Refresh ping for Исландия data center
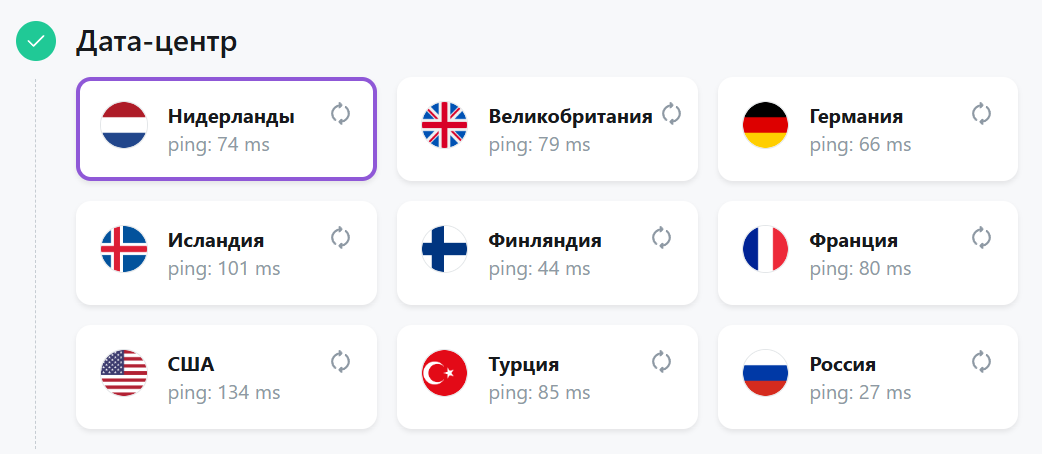The image size is (1042, 454). click(x=340, y=237)
